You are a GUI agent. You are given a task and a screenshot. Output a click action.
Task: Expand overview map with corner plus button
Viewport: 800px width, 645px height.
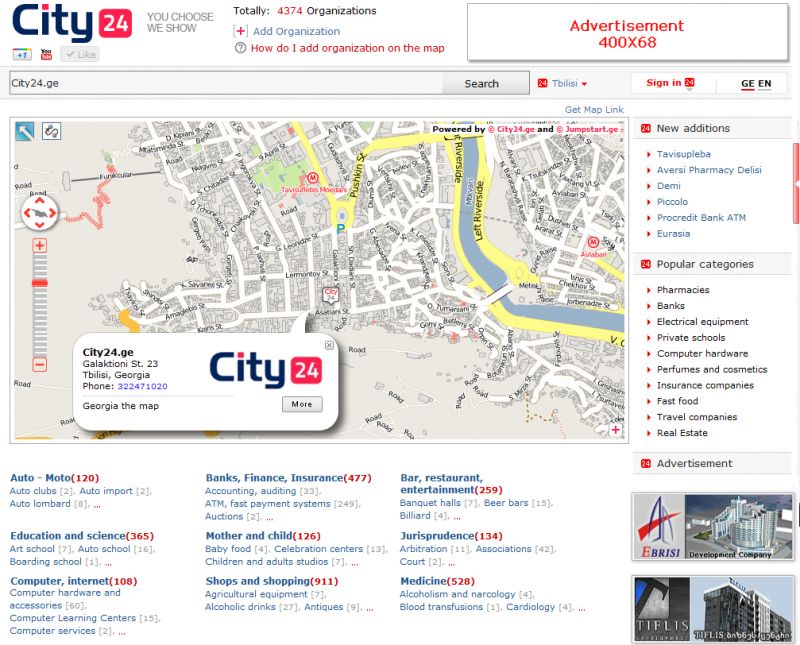(x=616, y=430)
